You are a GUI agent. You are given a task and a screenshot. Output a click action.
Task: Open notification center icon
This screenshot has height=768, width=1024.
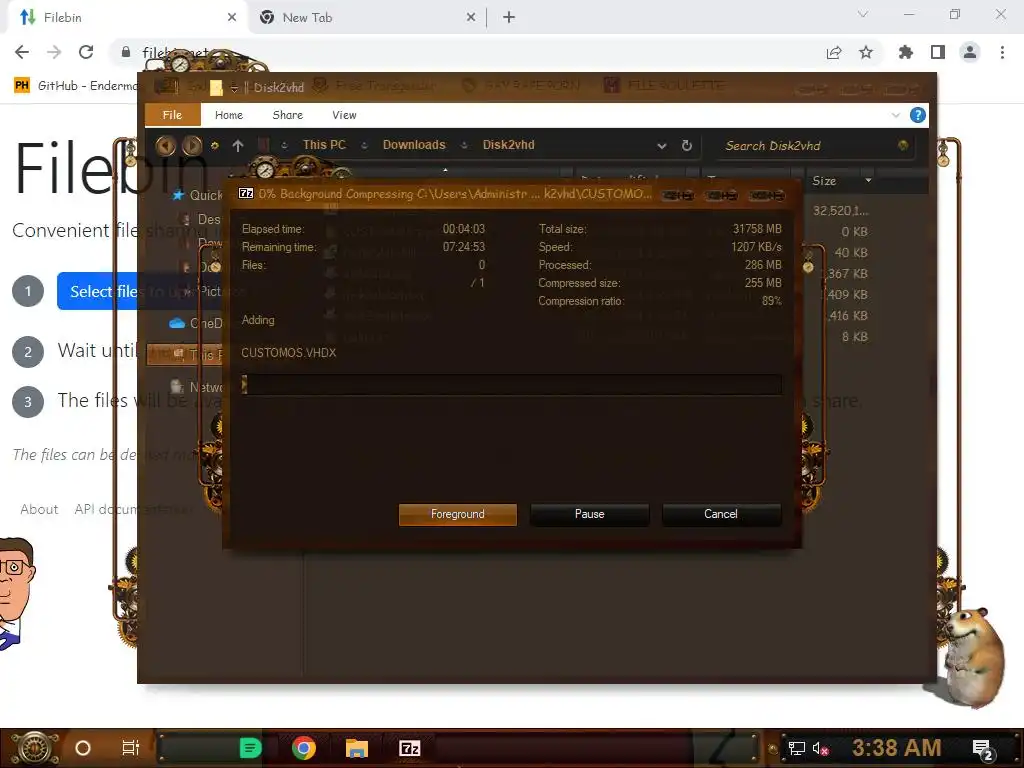(984, 750)
